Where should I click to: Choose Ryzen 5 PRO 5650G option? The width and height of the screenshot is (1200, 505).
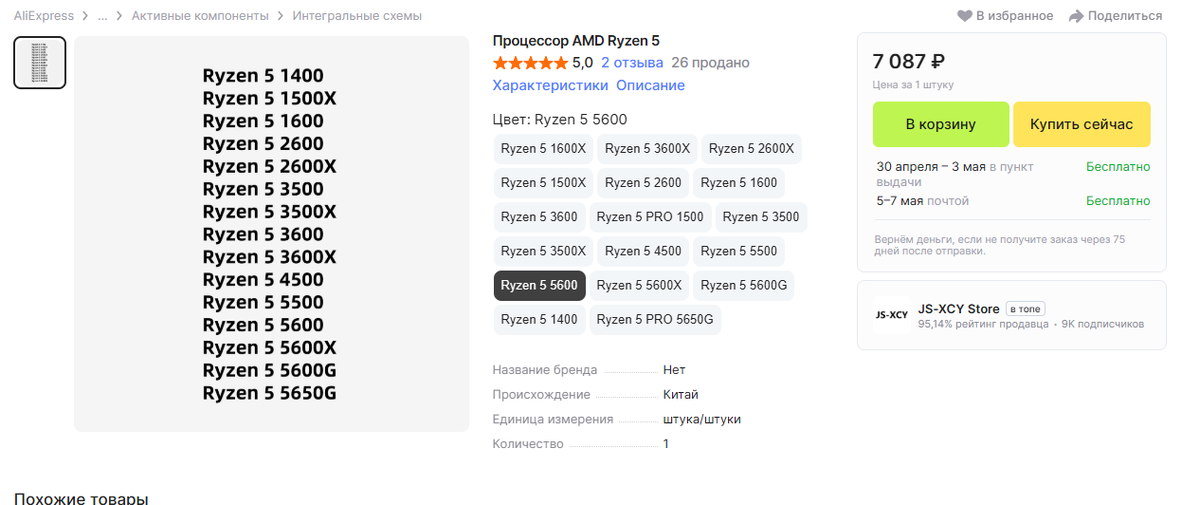coord(655,319)
